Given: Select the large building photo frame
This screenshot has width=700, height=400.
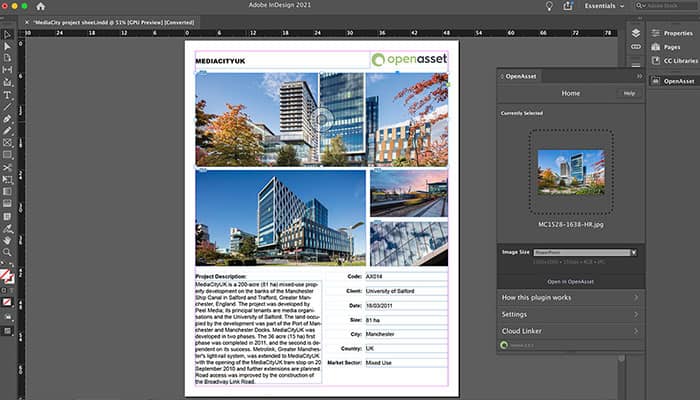Looking at the screenshot, I should [280, 218].
